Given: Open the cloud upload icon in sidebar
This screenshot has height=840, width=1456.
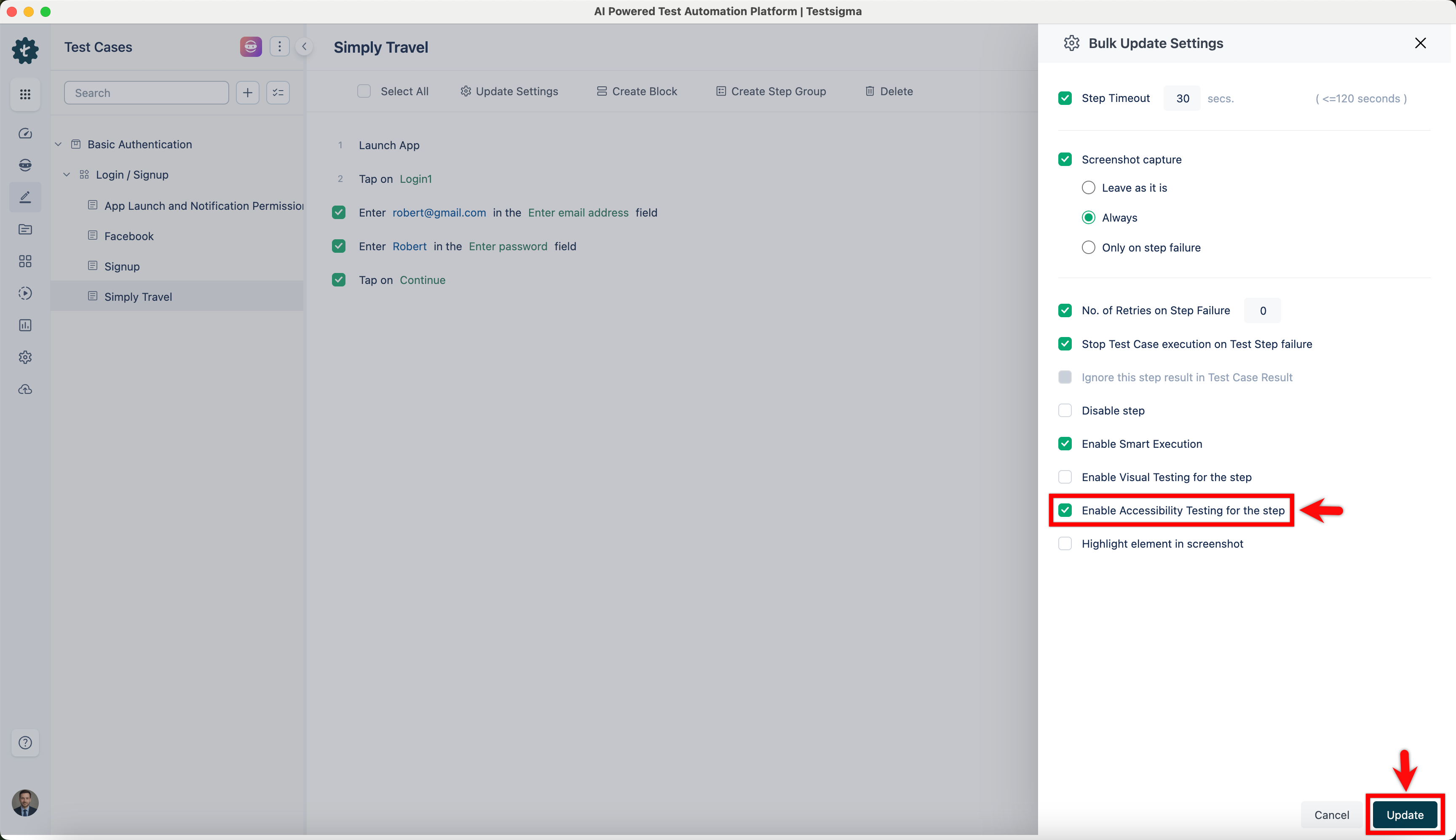Looking at the screenshot, I should point(25,389).
